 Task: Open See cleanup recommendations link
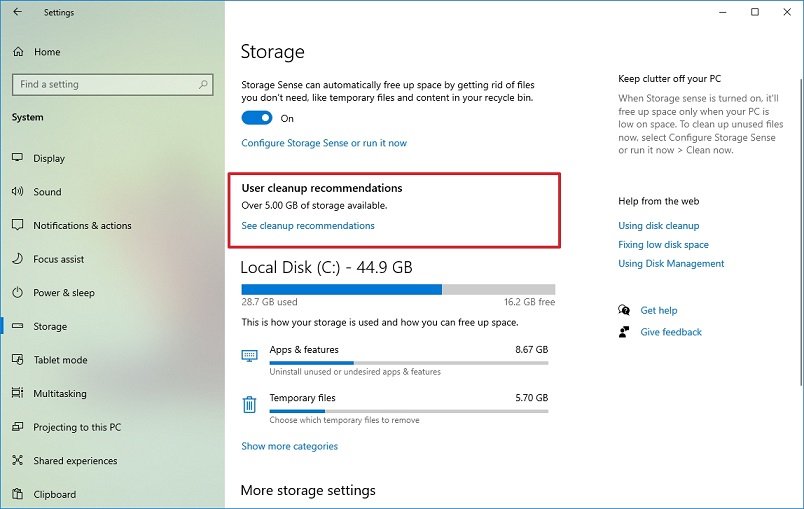(308, 226)
